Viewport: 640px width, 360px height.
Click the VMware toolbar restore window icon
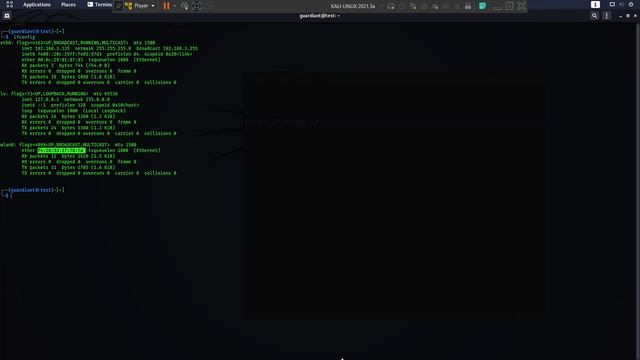(x=509, y=6)
